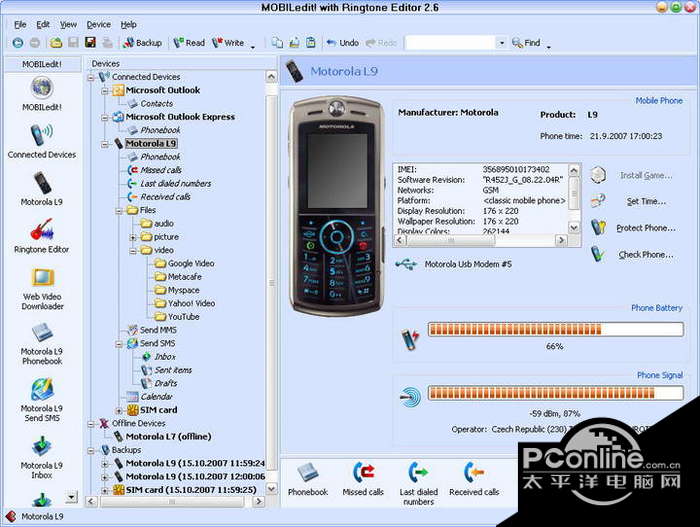
Task: Open the Help menu
Action: [128, 25]
